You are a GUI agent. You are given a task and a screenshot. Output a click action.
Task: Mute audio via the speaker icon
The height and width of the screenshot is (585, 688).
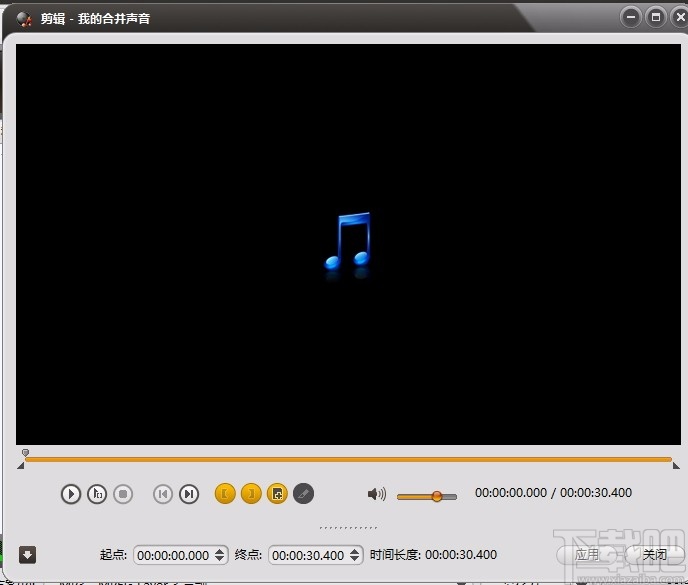[x=376, y=494]
